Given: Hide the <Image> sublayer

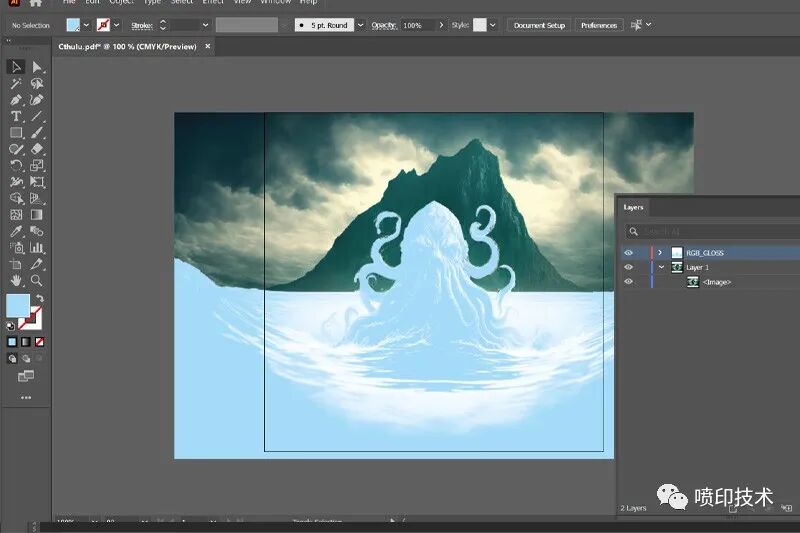Looking at the screenshot, I should (629, 281).
